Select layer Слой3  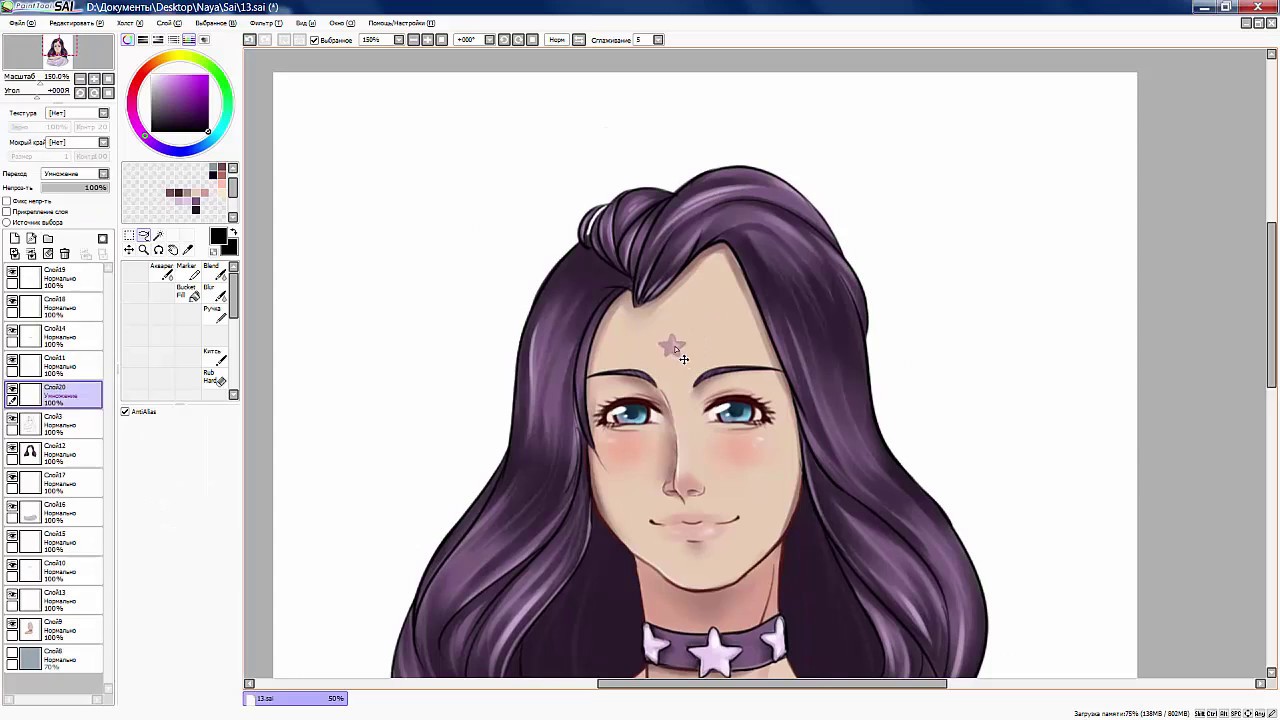pos(55,424)
